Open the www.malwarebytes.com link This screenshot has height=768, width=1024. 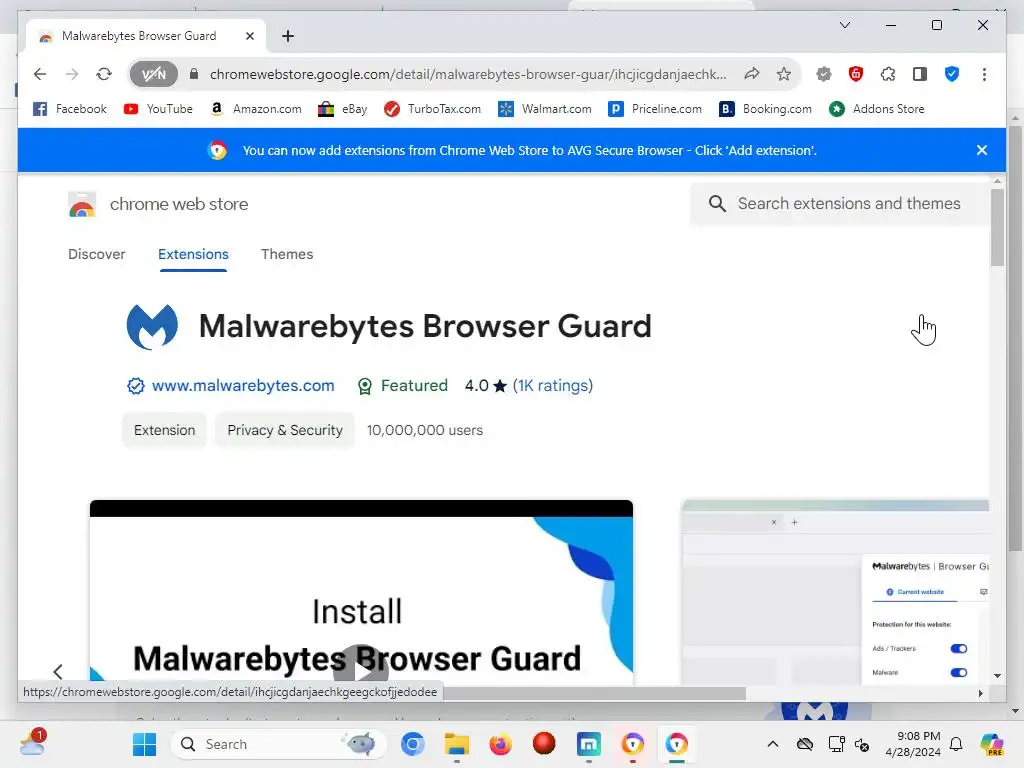[x=243, y=386]
